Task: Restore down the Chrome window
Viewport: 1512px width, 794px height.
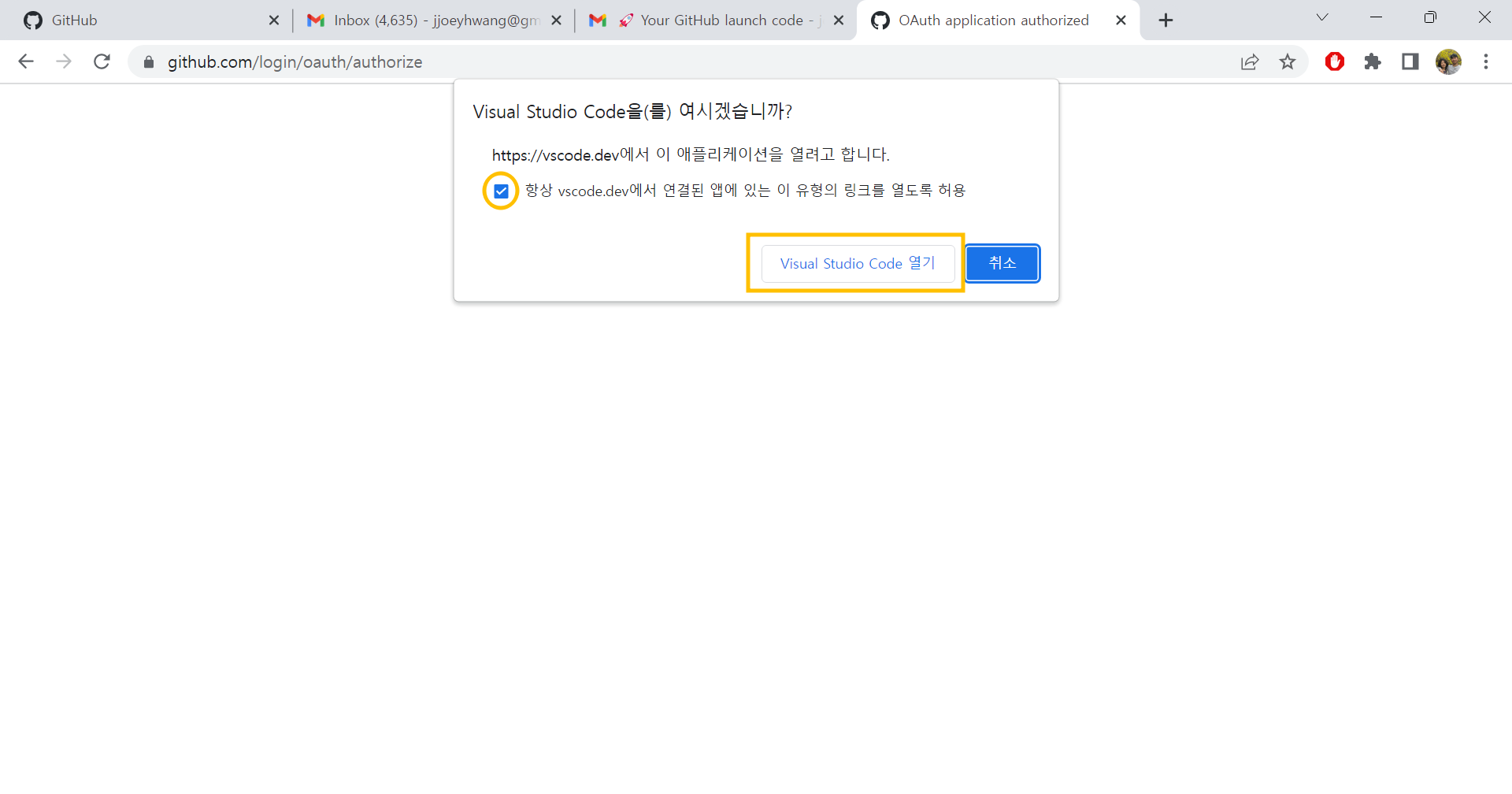Action: coord(1431,17)
